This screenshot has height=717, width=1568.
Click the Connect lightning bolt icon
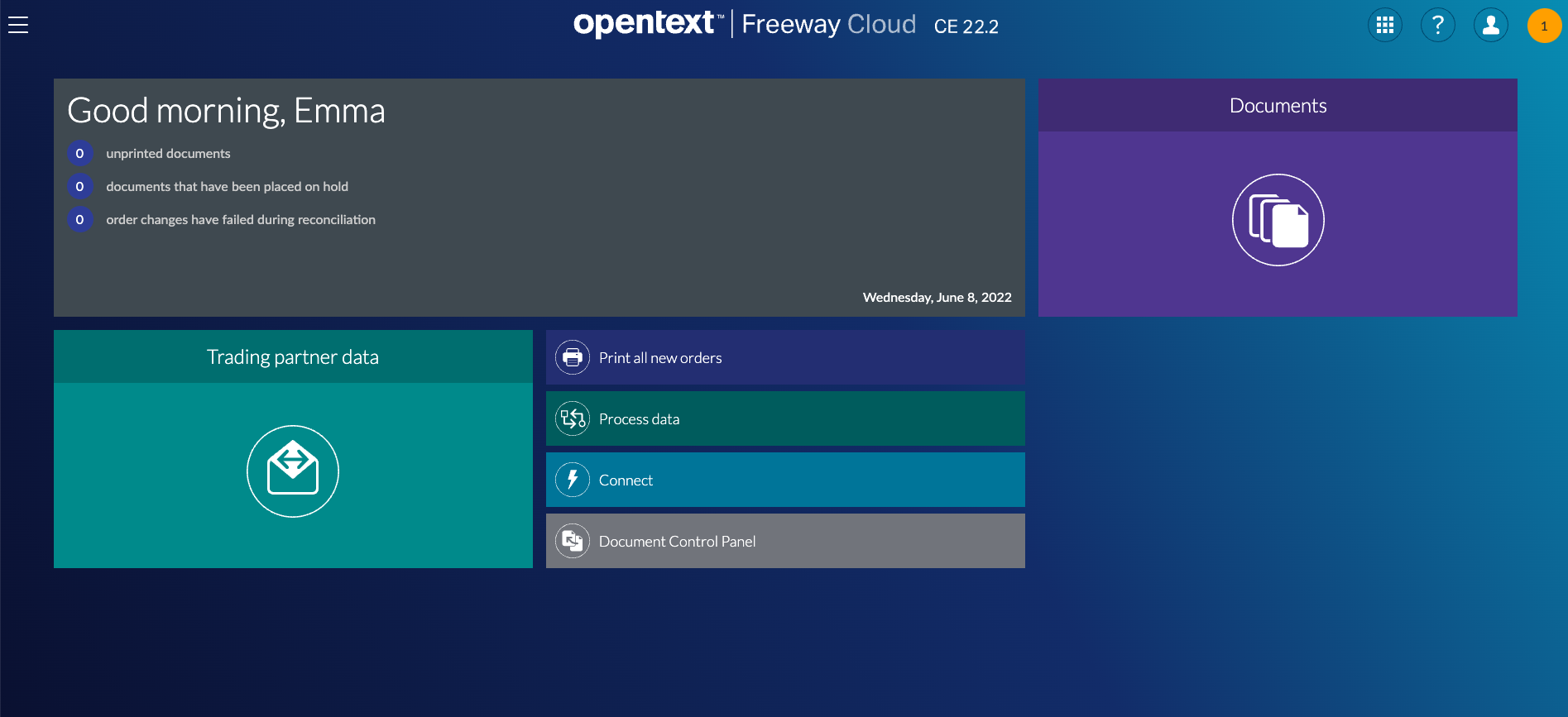(573, 480)
